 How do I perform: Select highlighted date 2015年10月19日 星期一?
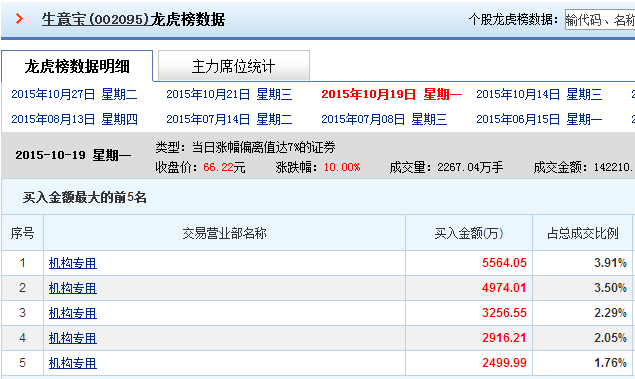click(392, 94)
